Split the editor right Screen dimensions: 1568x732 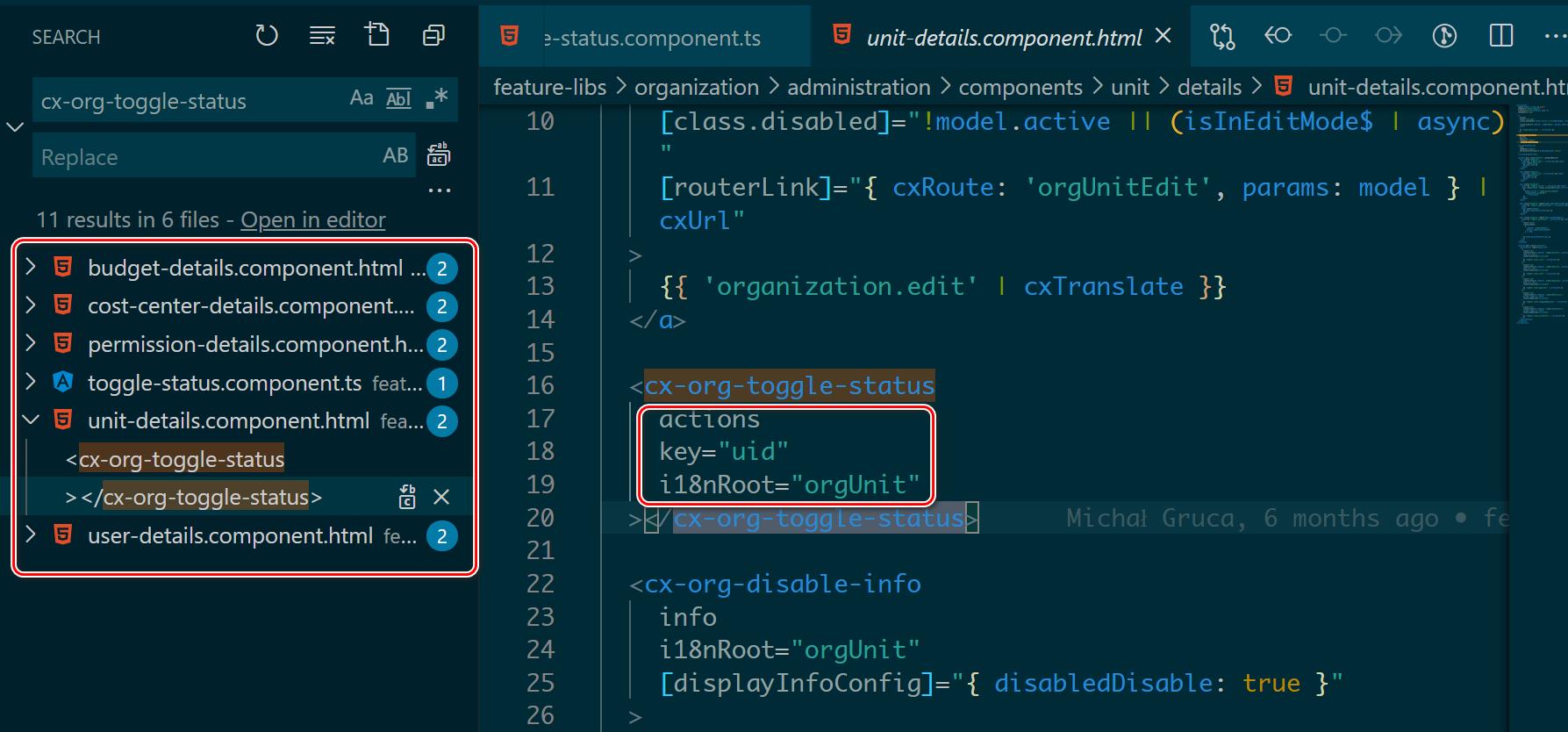tap(1501, 36)
